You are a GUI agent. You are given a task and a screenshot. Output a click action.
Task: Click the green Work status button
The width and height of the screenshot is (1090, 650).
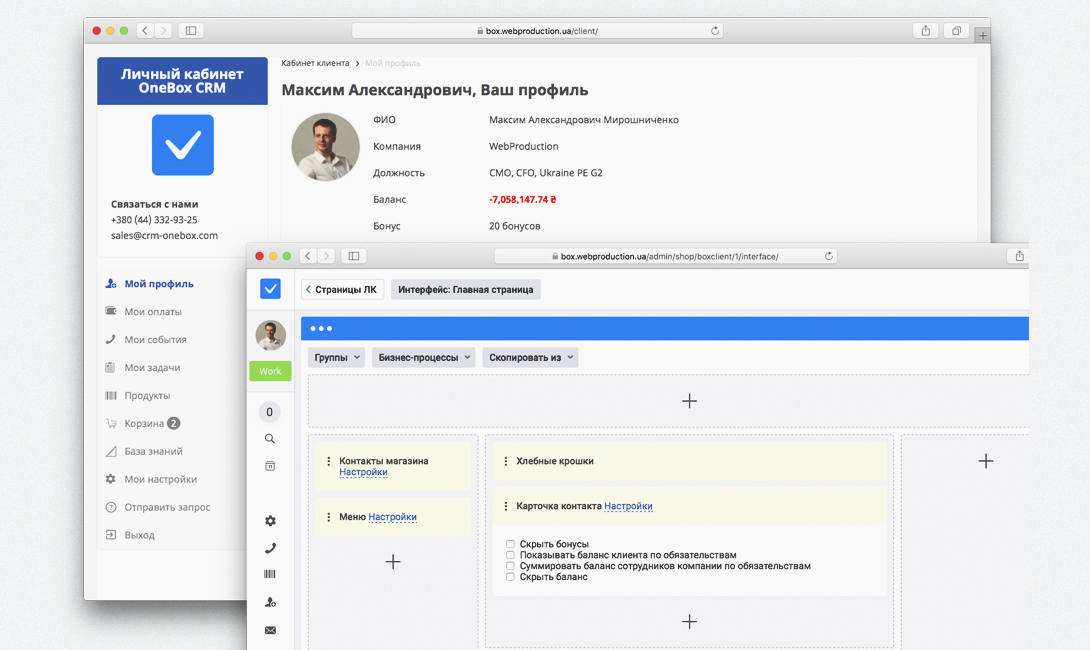click(270, 371)
